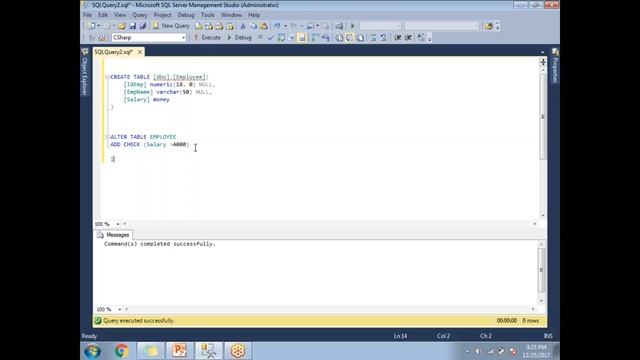Open an Analysis Services DMX Query

pos(219,26)
